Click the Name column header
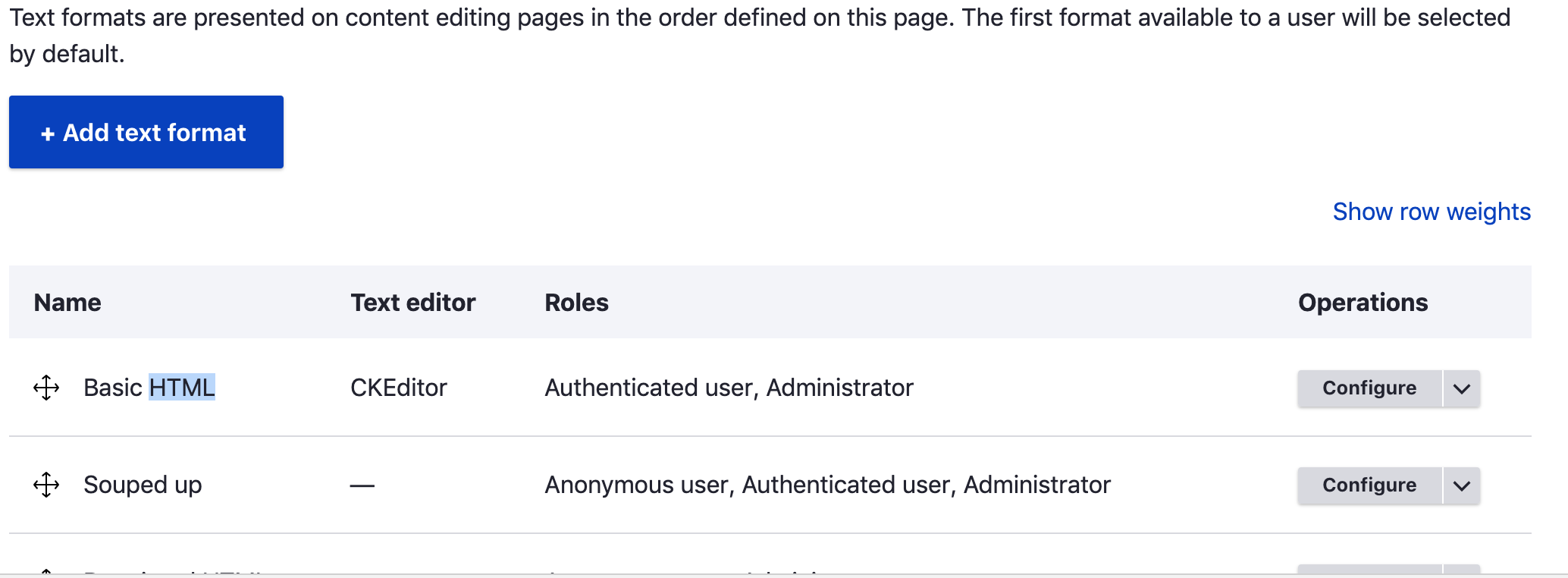This screenshot has width=1568, height=578. tap(67, 302)
